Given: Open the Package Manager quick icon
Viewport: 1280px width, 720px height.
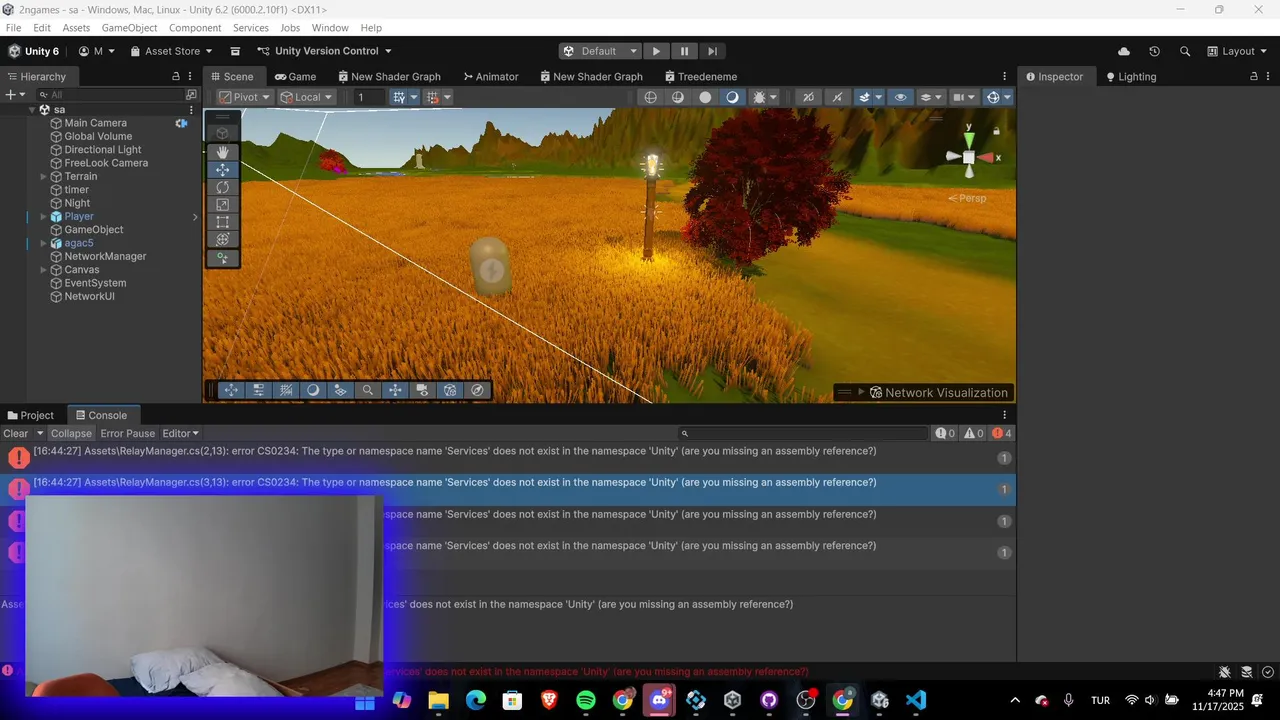Looking at the screenshot, I should [x=235, y=51].
